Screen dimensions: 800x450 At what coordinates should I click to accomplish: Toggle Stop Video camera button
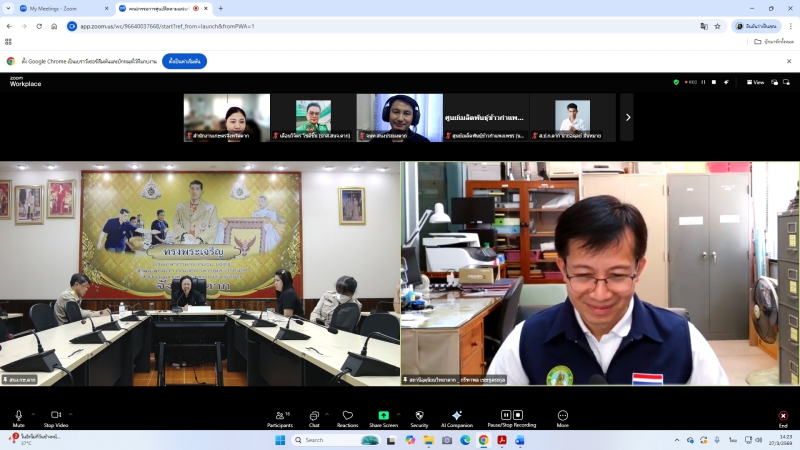pyautogui.click(x=56, y=415)
